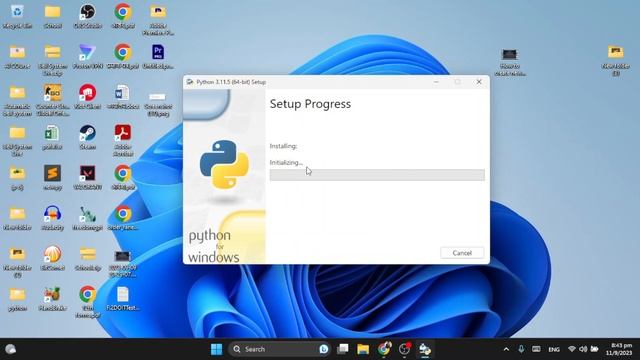
Task: Click the taskbar Search box
Action: tap(279, 349)
